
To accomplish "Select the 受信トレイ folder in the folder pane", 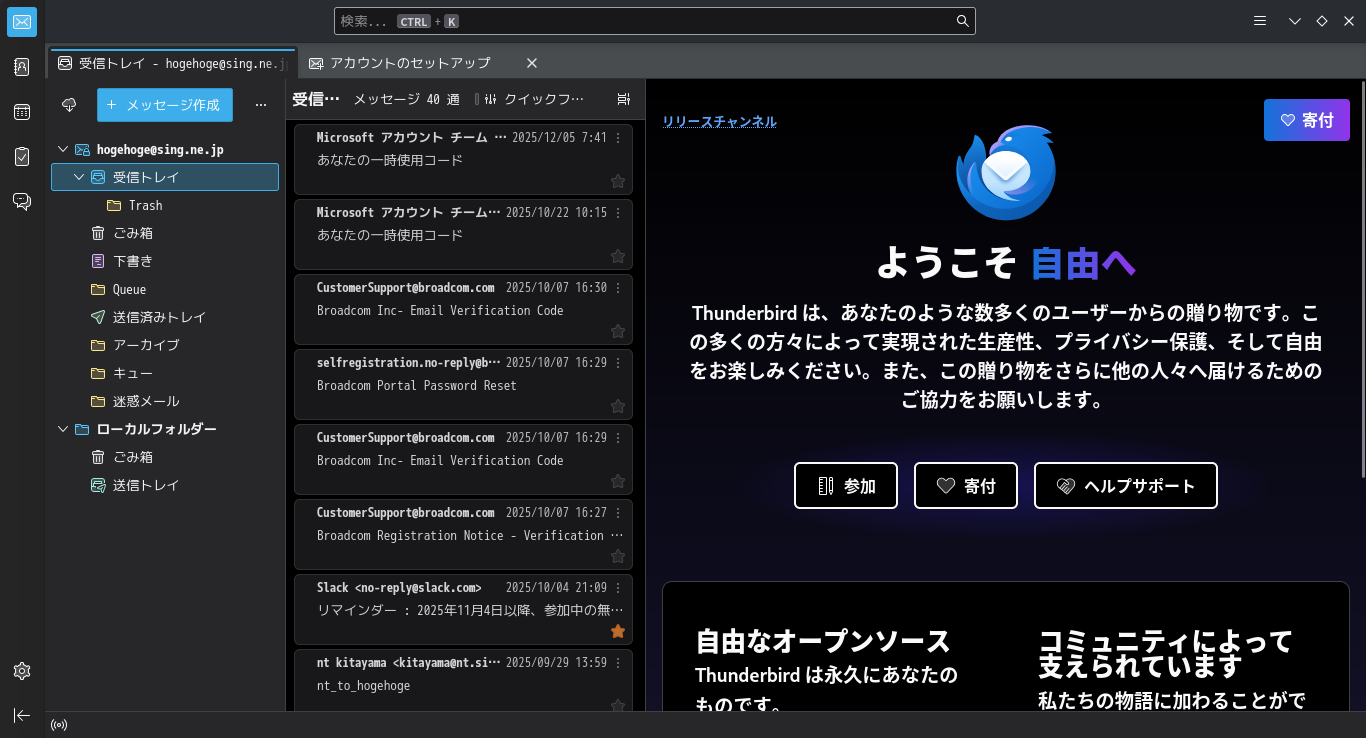I will [165, 177].
